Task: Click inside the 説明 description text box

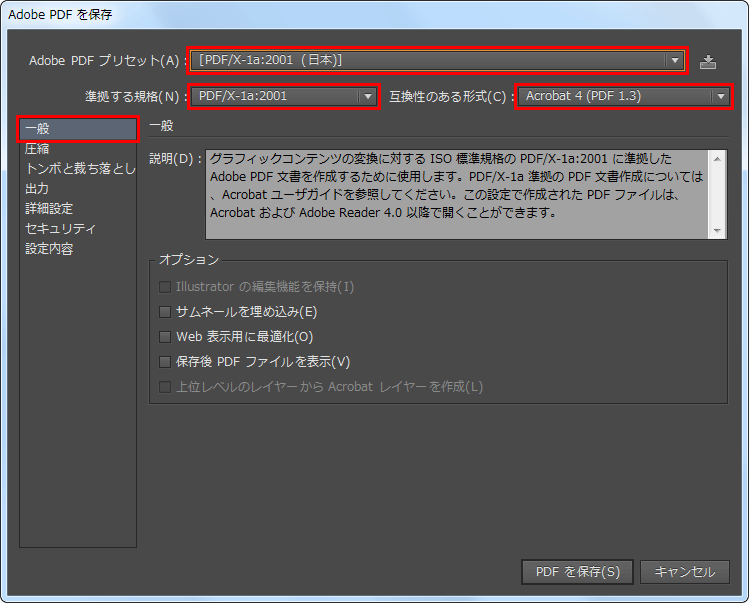Action: [458, 194]
